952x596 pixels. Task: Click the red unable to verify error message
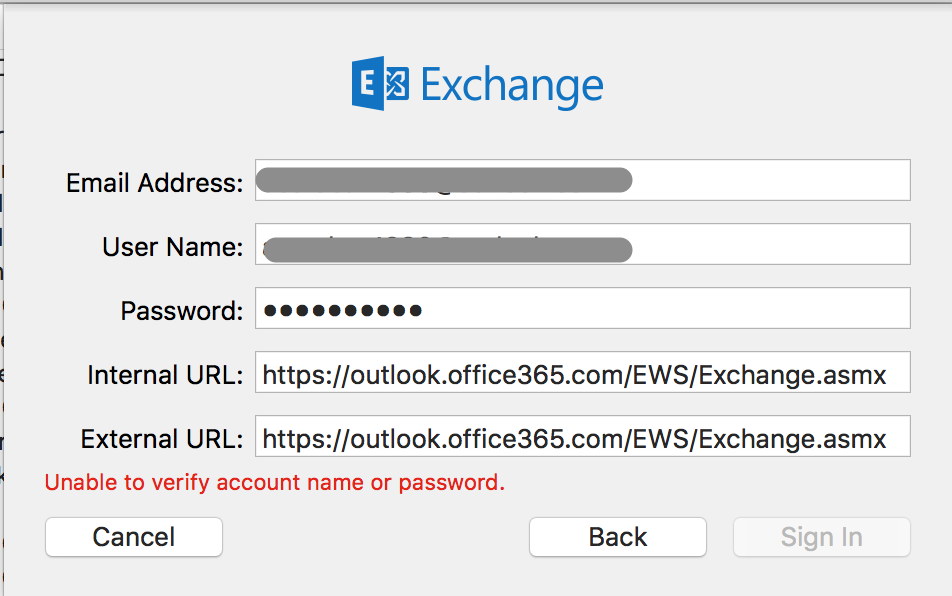coord(275,483)
